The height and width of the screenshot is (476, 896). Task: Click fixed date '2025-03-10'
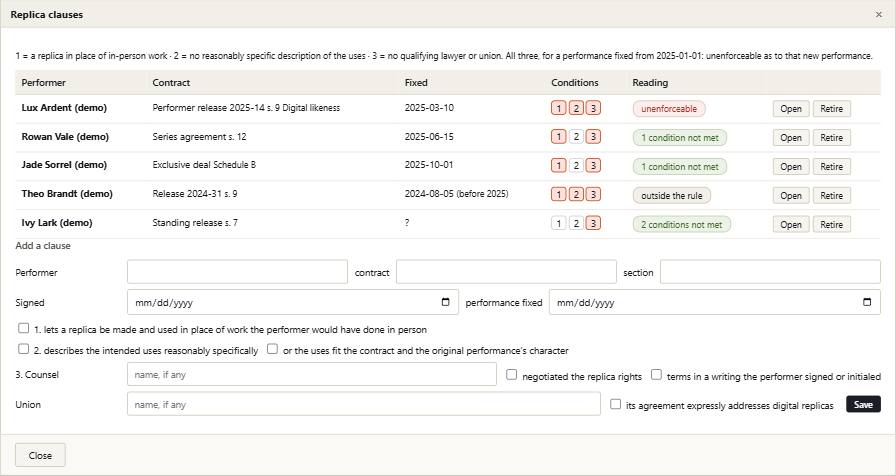point(429,107)
